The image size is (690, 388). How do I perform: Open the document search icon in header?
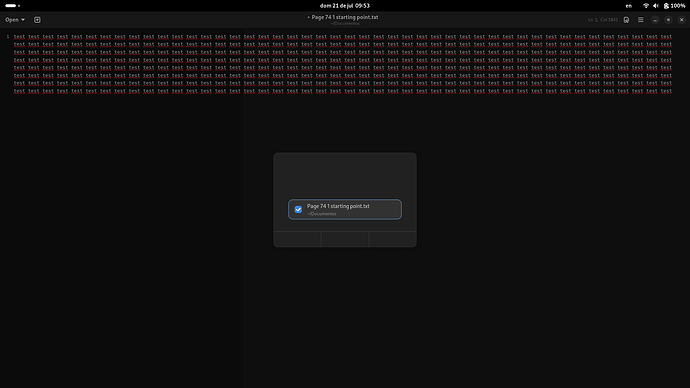(626, 20)
